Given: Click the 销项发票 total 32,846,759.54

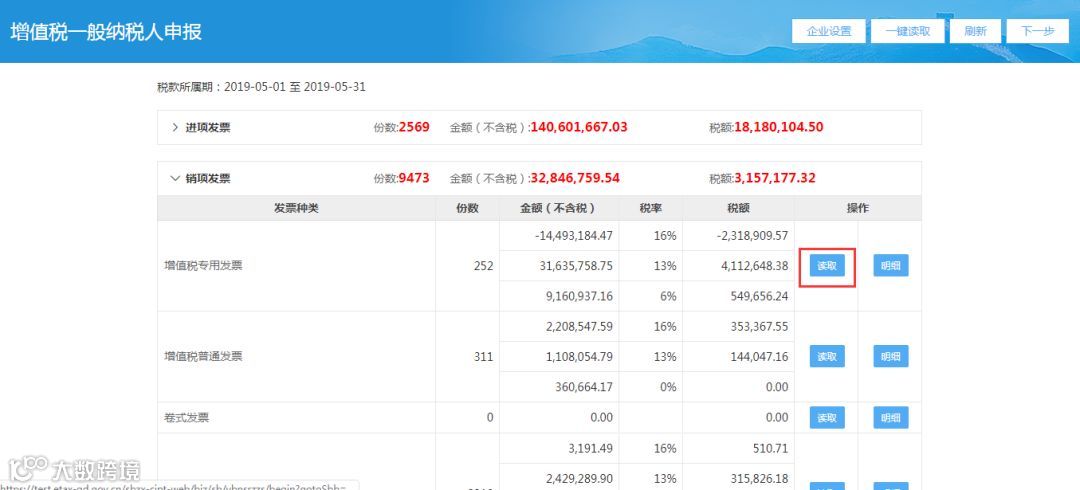Looking at the screenshot, I should pyautogui.click(x=575, y=178).
